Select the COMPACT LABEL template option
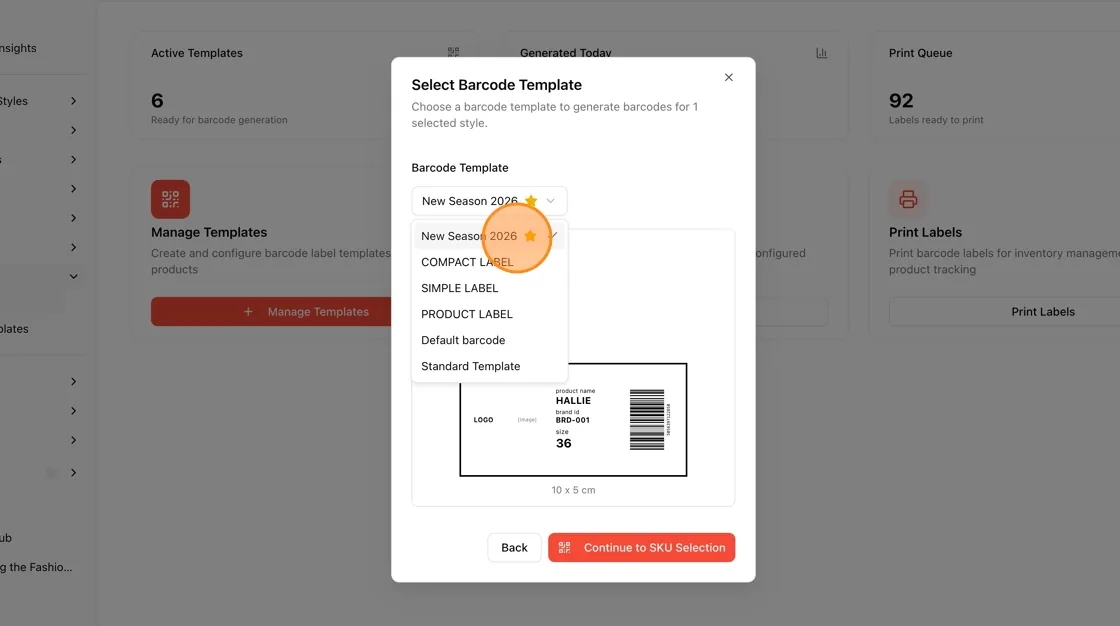Viewport: 1120px width, 626px height. click(489, 262)
